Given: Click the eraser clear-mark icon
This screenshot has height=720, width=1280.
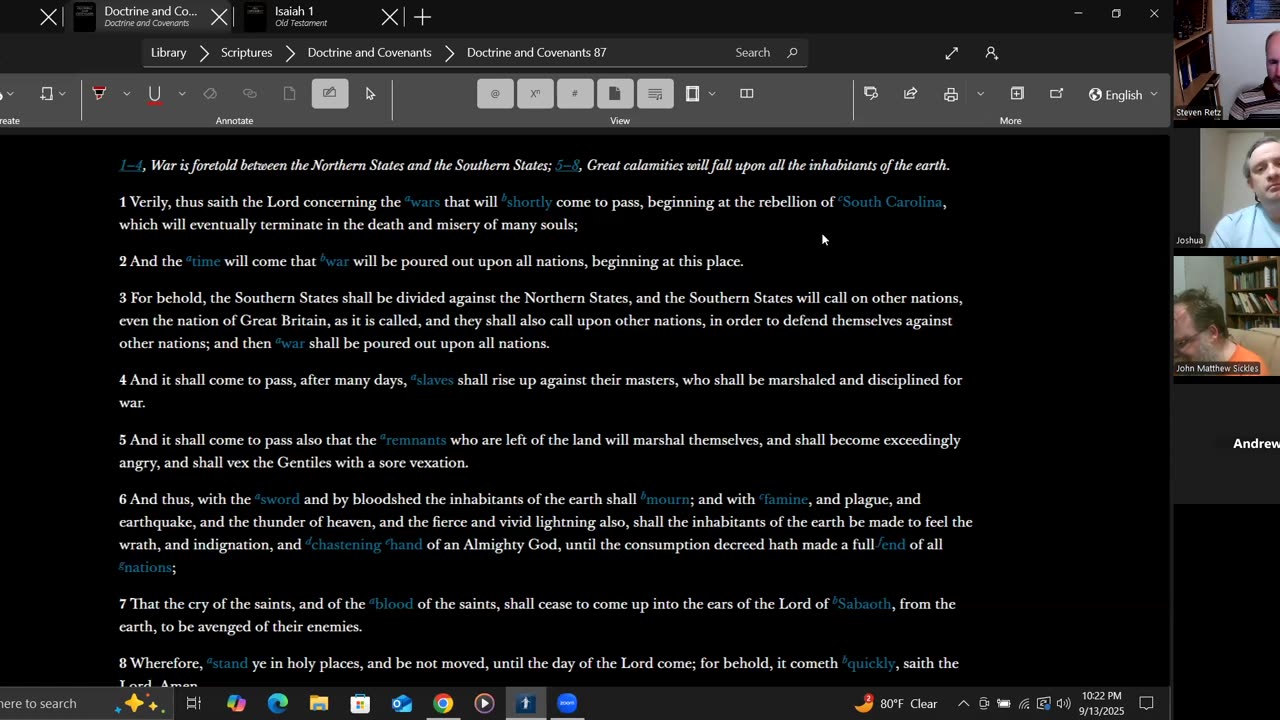Looking at the screenshot, I should click(210, 94).
